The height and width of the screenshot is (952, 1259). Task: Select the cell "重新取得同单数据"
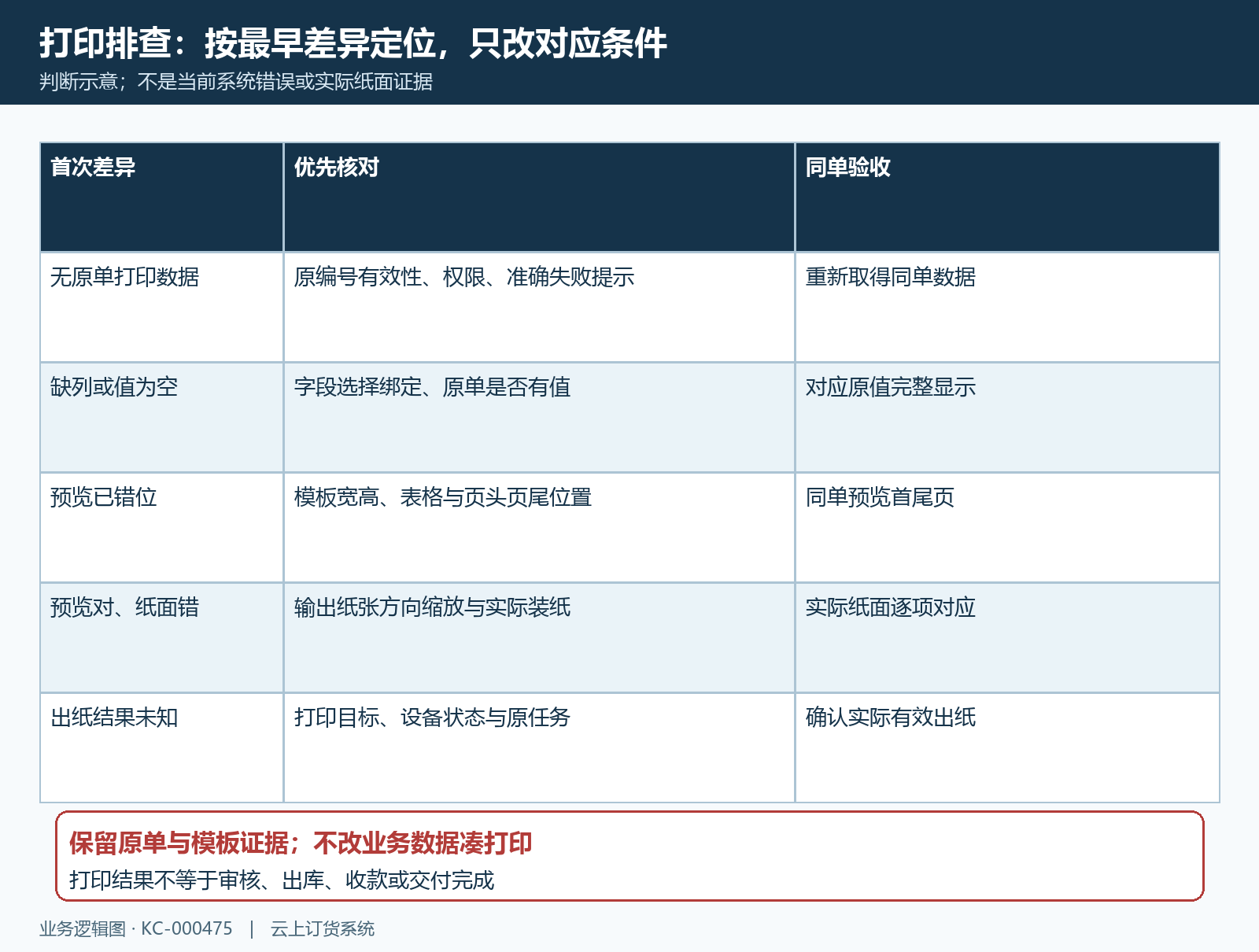(1007, 307)
